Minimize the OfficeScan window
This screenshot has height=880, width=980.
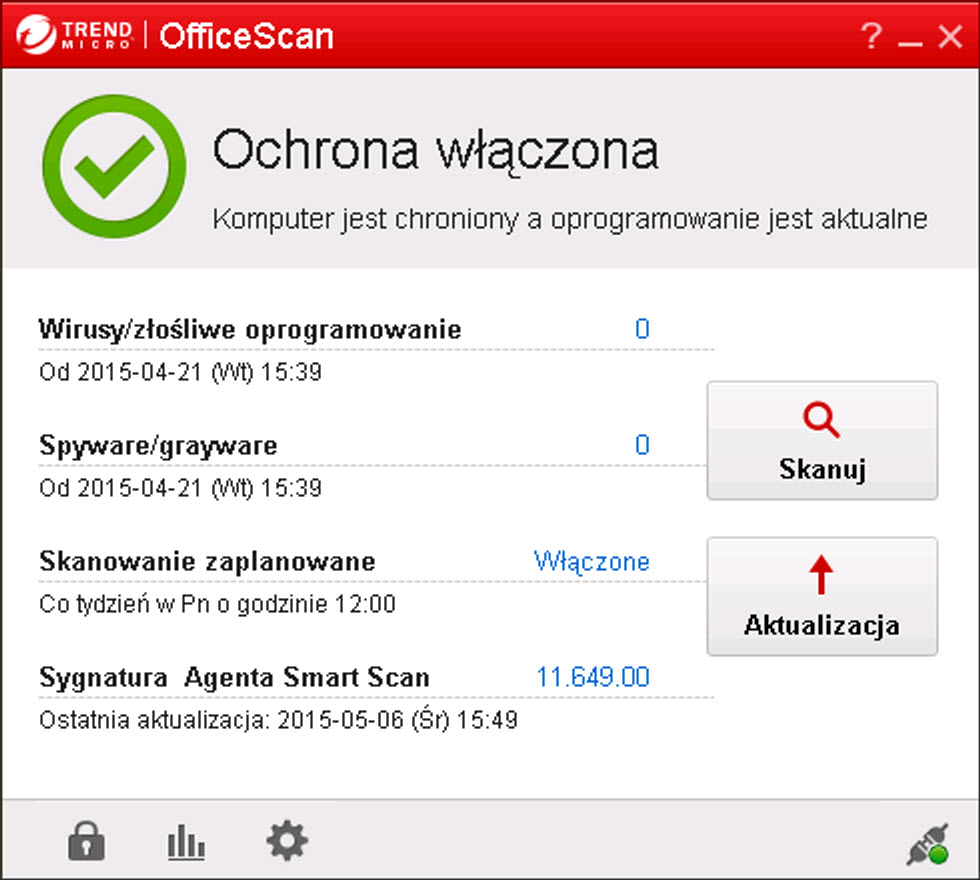coord(909,38)
